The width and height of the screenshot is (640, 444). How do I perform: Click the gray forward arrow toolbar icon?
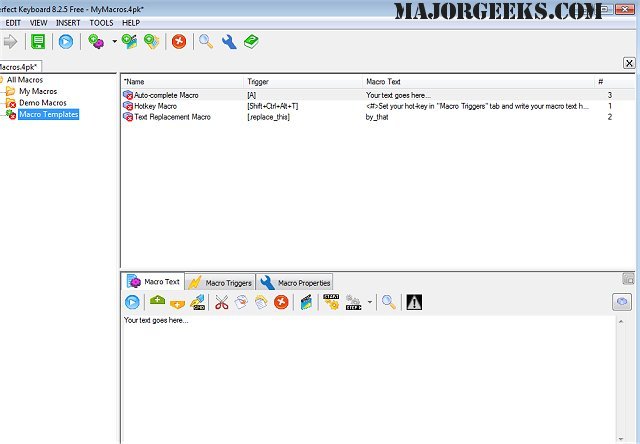[10, 42]
